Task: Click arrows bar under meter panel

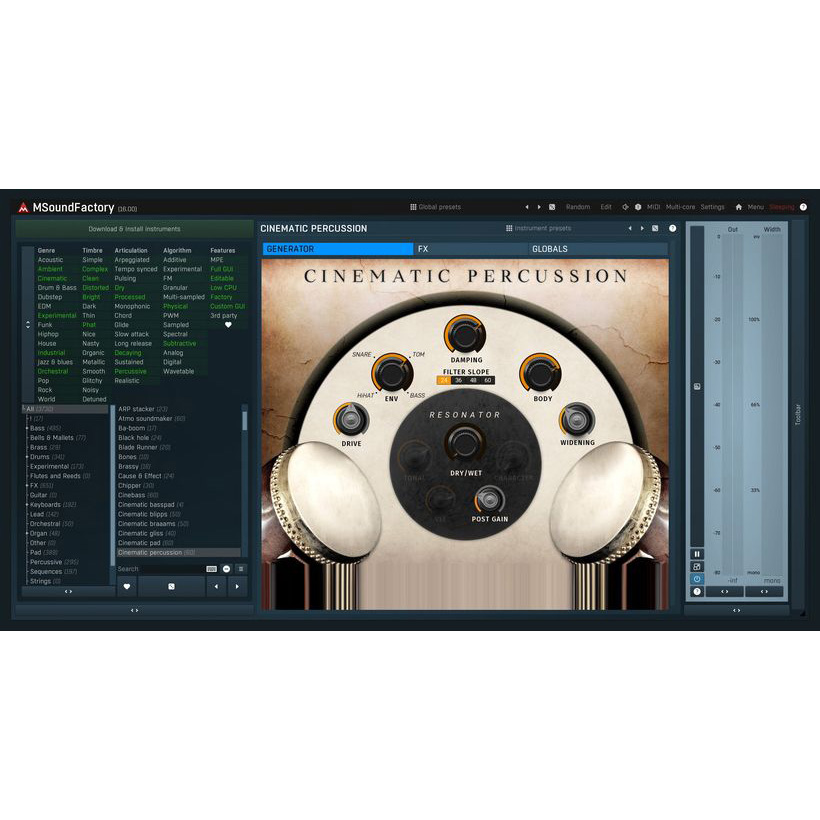Action: click(736, 610)
